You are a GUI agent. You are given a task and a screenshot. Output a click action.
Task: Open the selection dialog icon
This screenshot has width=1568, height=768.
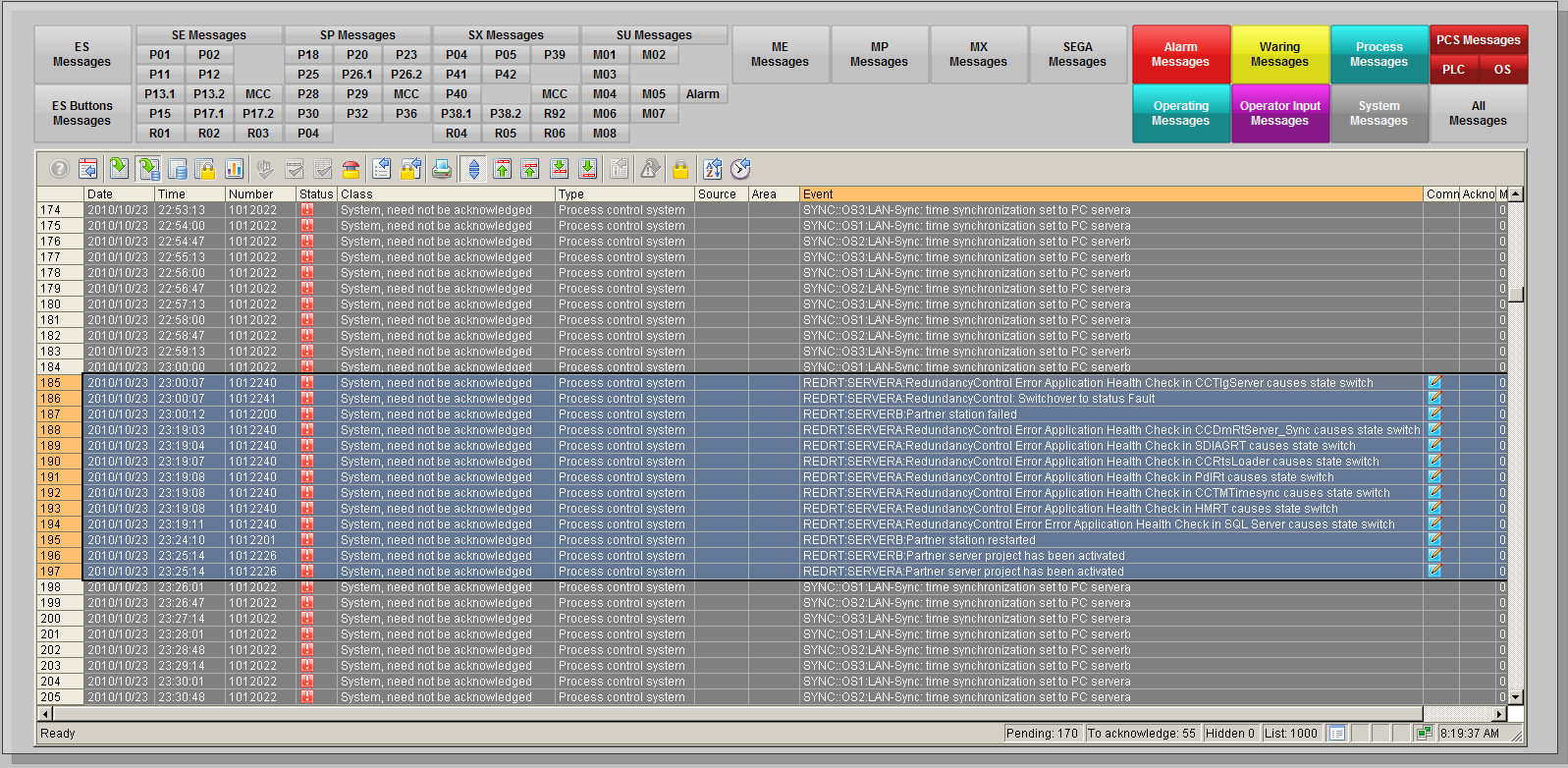381,169
